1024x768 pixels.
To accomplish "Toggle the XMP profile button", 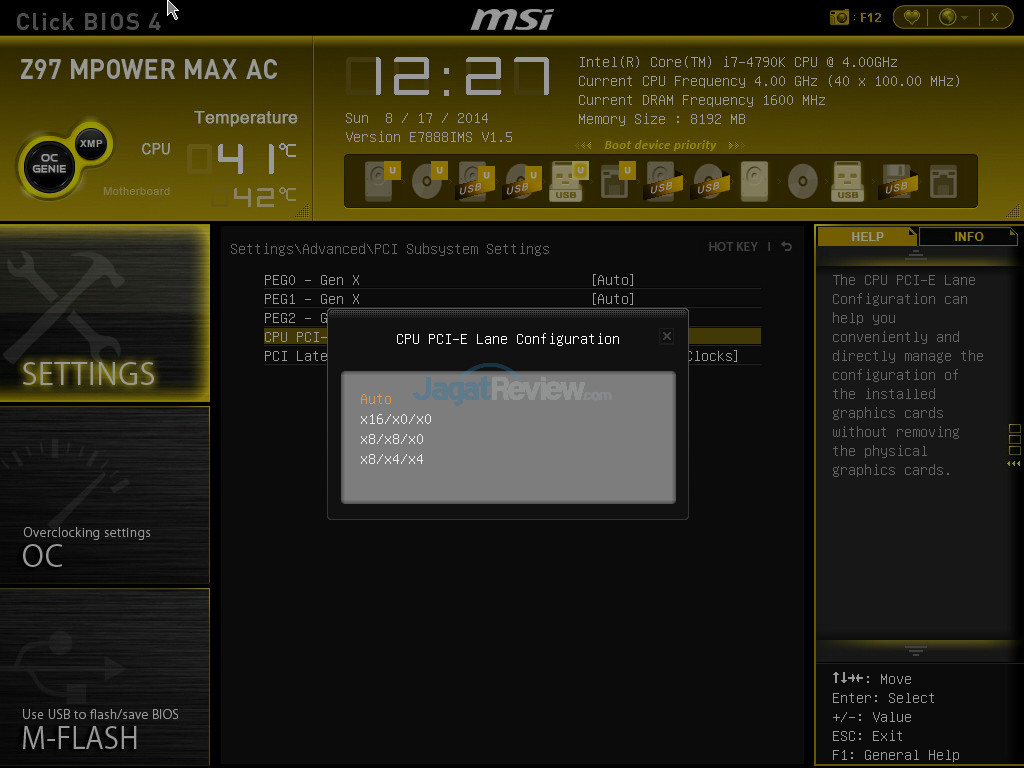I will [91, 143].
